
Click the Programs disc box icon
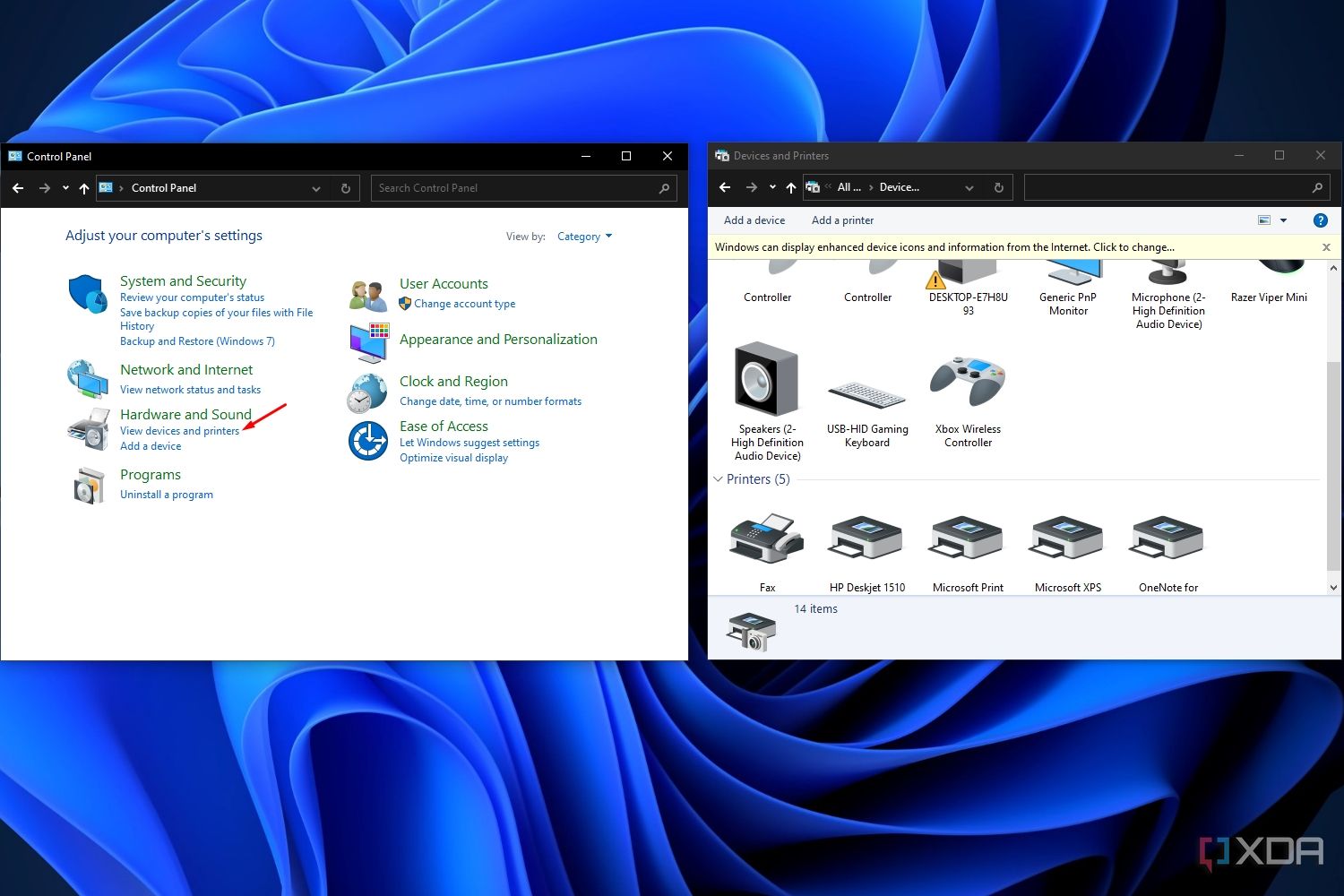(88, 486)
